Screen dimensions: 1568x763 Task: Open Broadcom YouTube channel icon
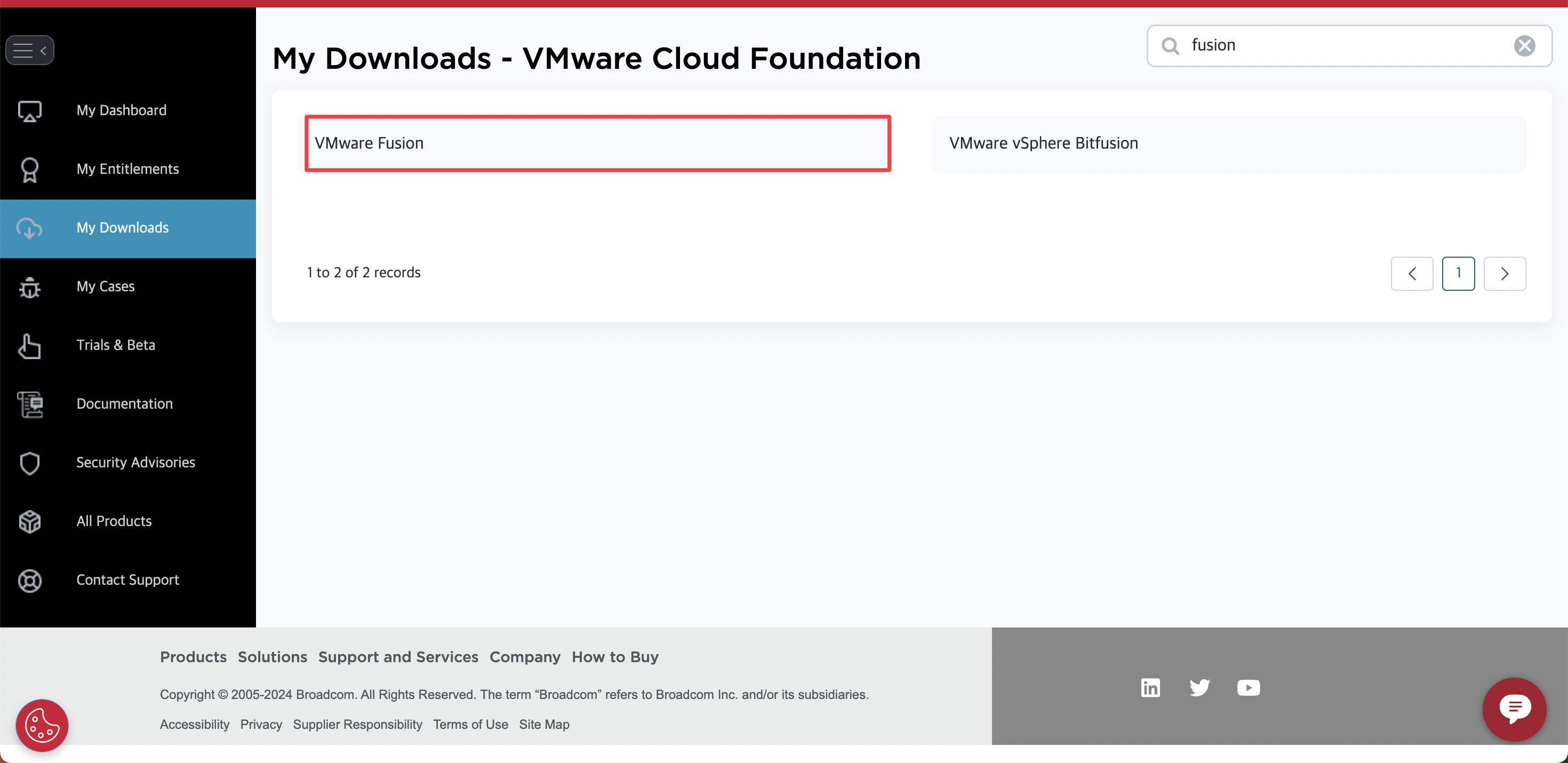click(1248, 688)
